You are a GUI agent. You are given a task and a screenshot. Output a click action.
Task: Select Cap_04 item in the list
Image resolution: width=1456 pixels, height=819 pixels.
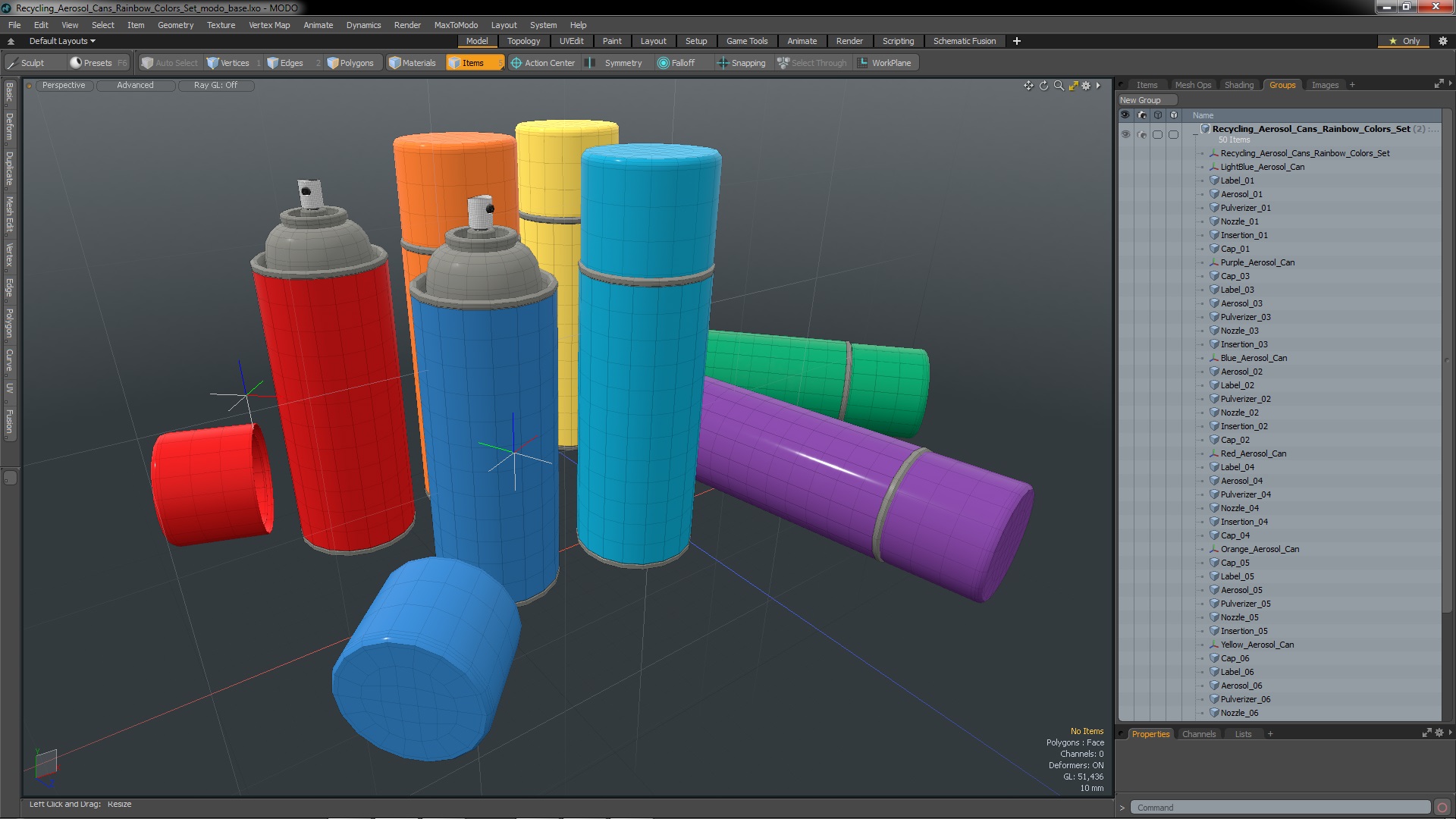tap(1235, 535)
